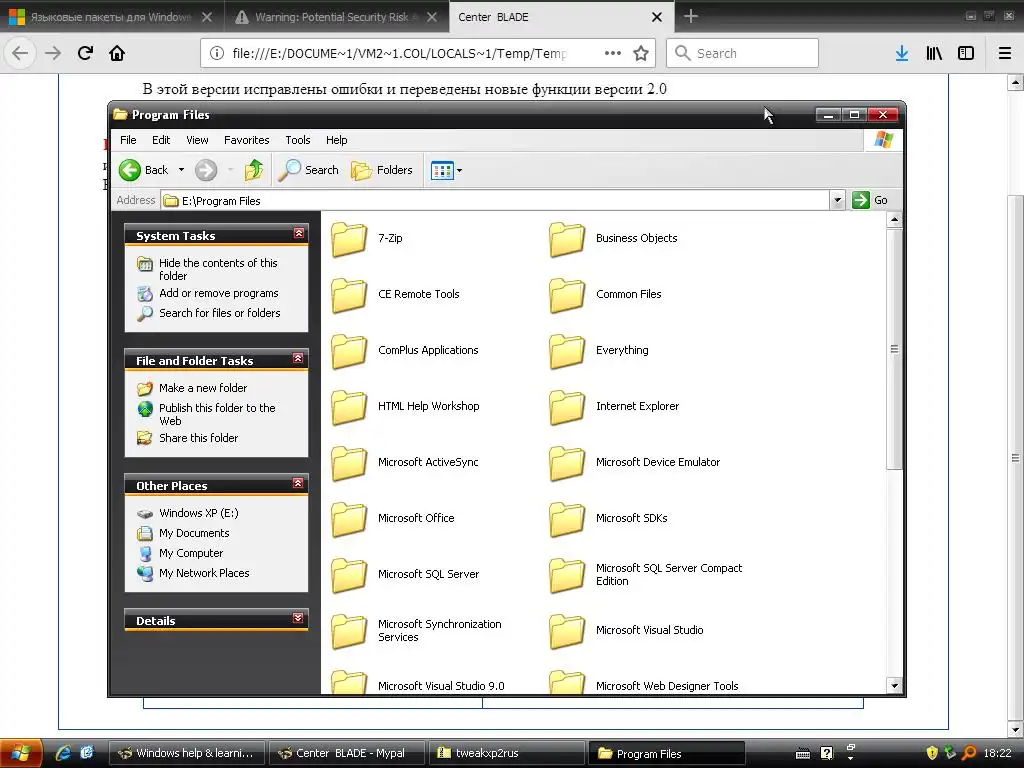
Task: Click the Firefox Home button
Action: coord(117,53)
